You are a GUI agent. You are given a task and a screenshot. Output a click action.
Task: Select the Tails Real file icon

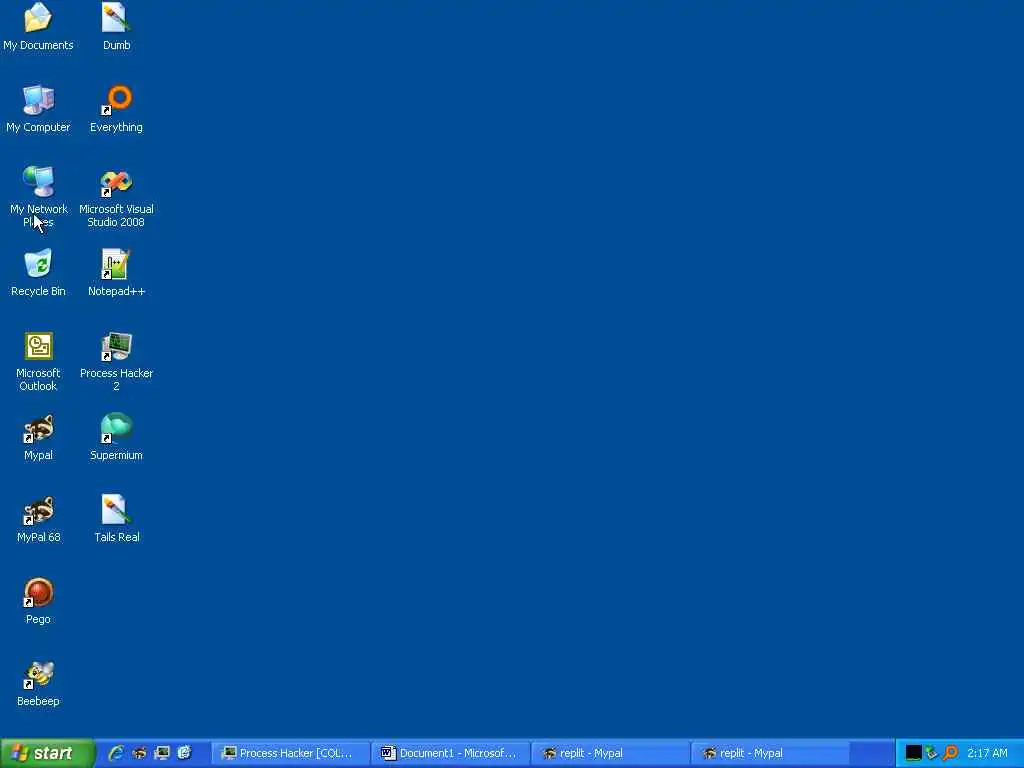[116, 519]
